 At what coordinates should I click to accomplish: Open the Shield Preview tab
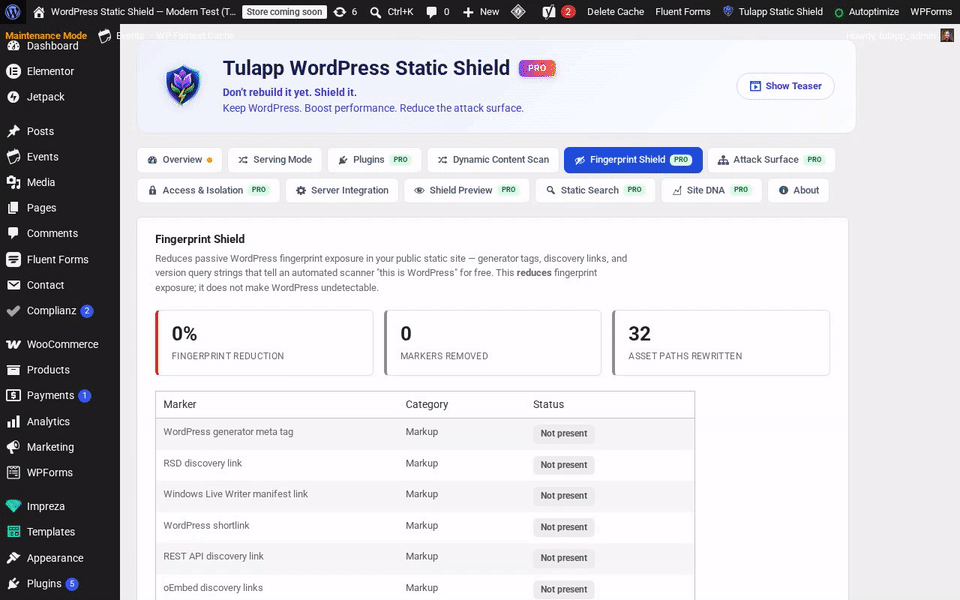[467, 190]
